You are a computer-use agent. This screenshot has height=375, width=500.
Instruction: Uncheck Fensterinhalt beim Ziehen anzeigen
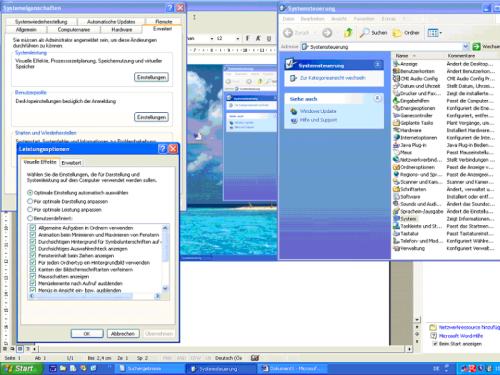click(33, 256)
